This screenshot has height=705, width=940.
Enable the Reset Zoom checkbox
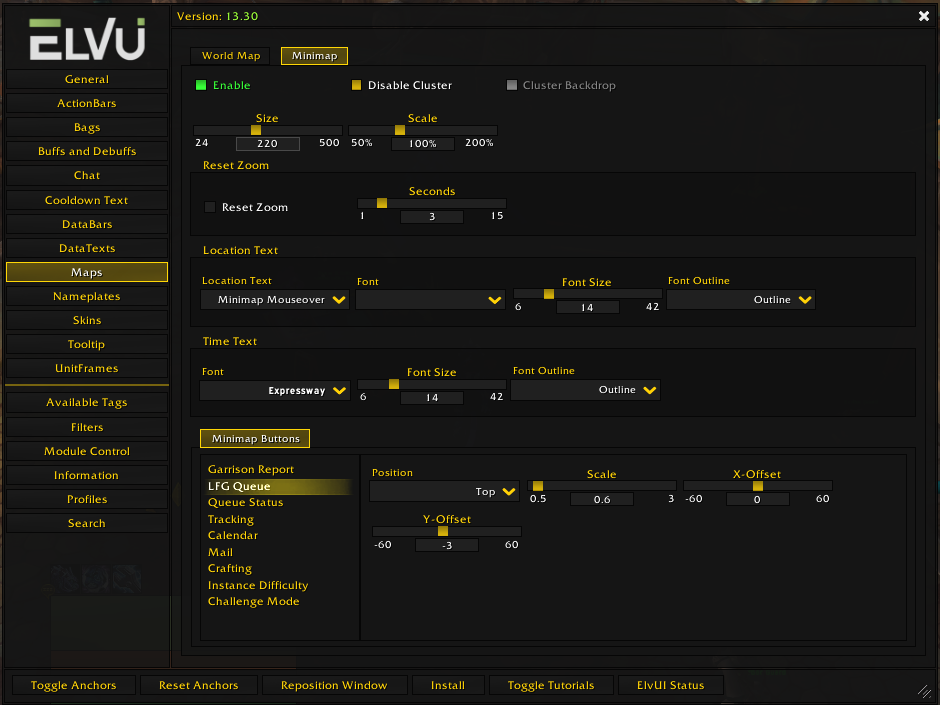pos(209,206)
